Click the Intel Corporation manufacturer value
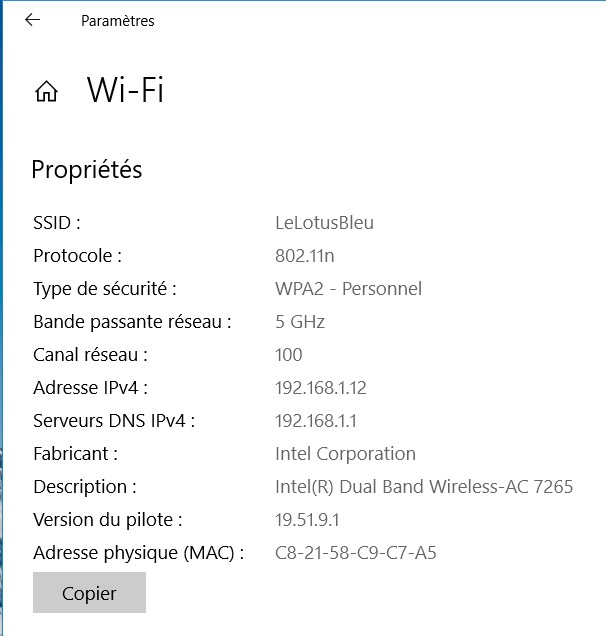The width and height of the screenshot is (606, 636). [x=345, y=454]
